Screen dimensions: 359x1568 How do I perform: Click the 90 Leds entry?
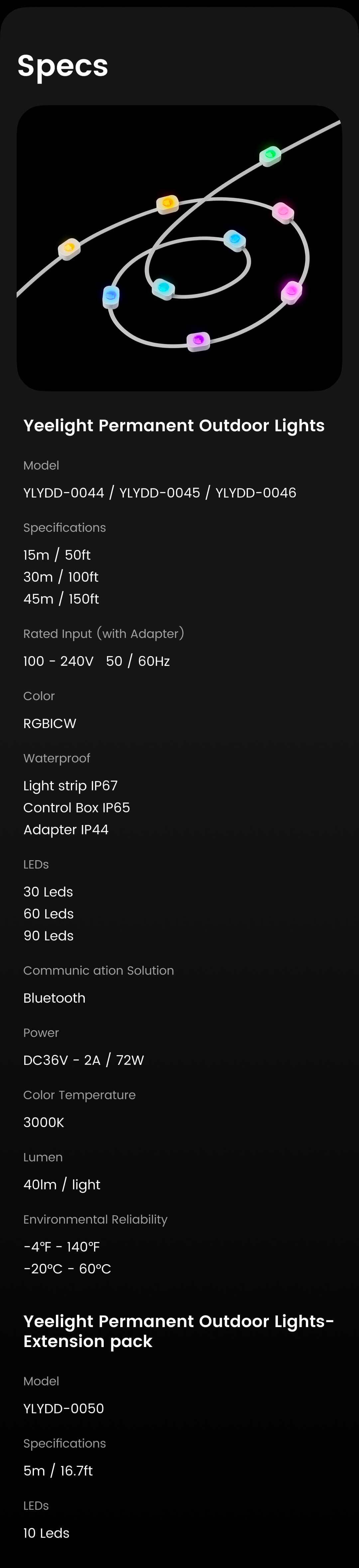tap(49, 935)
